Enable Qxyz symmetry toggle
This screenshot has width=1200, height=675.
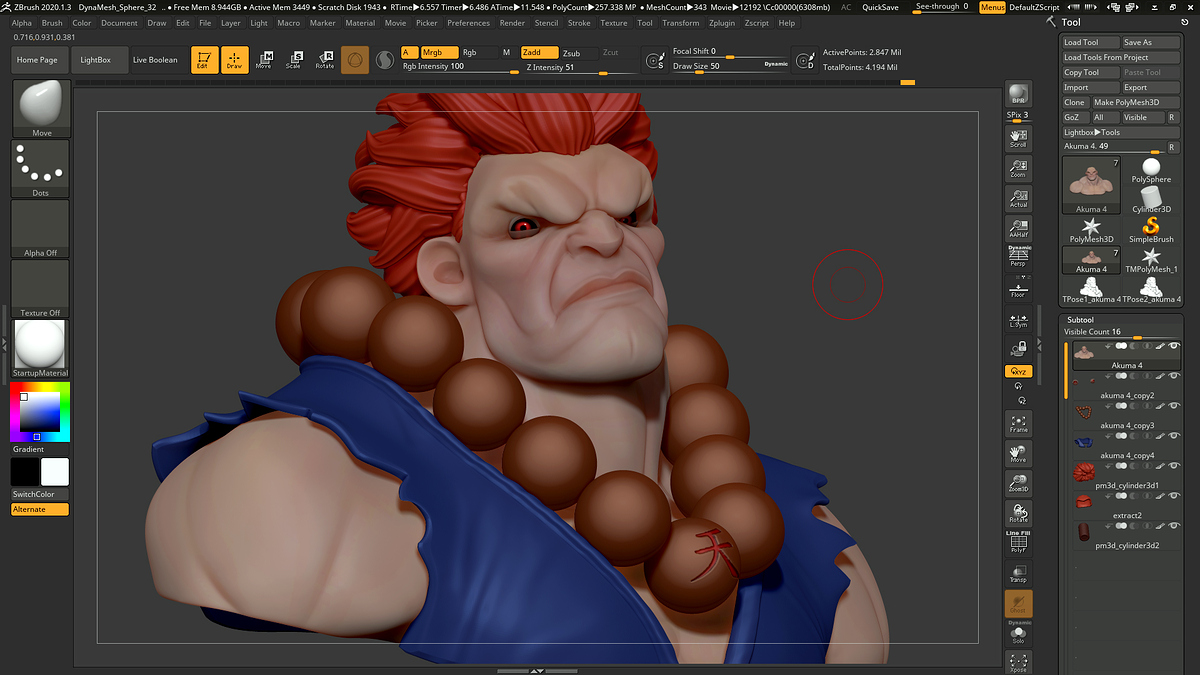[1018, 371]
